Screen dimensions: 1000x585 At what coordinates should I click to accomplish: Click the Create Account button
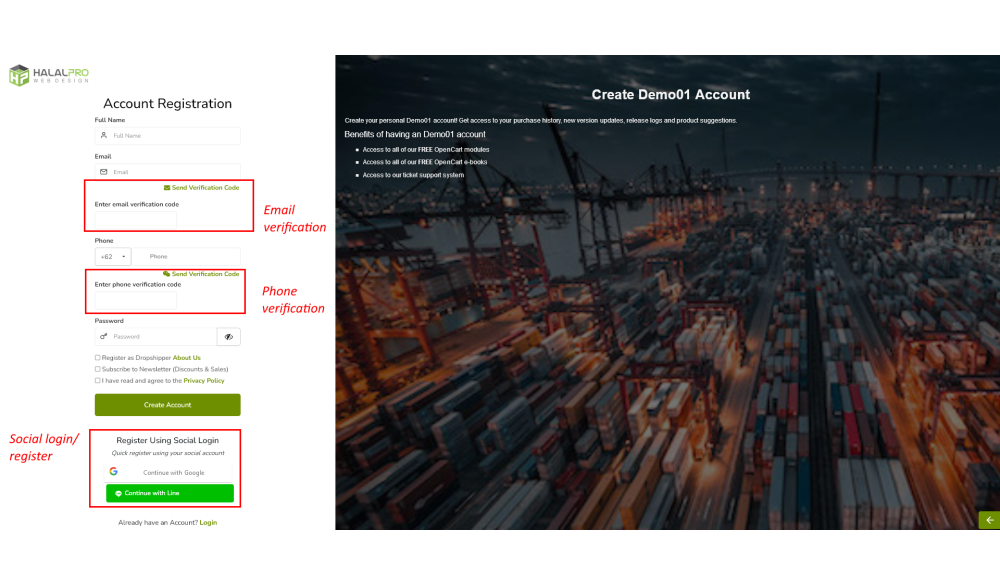click(168, 405)
